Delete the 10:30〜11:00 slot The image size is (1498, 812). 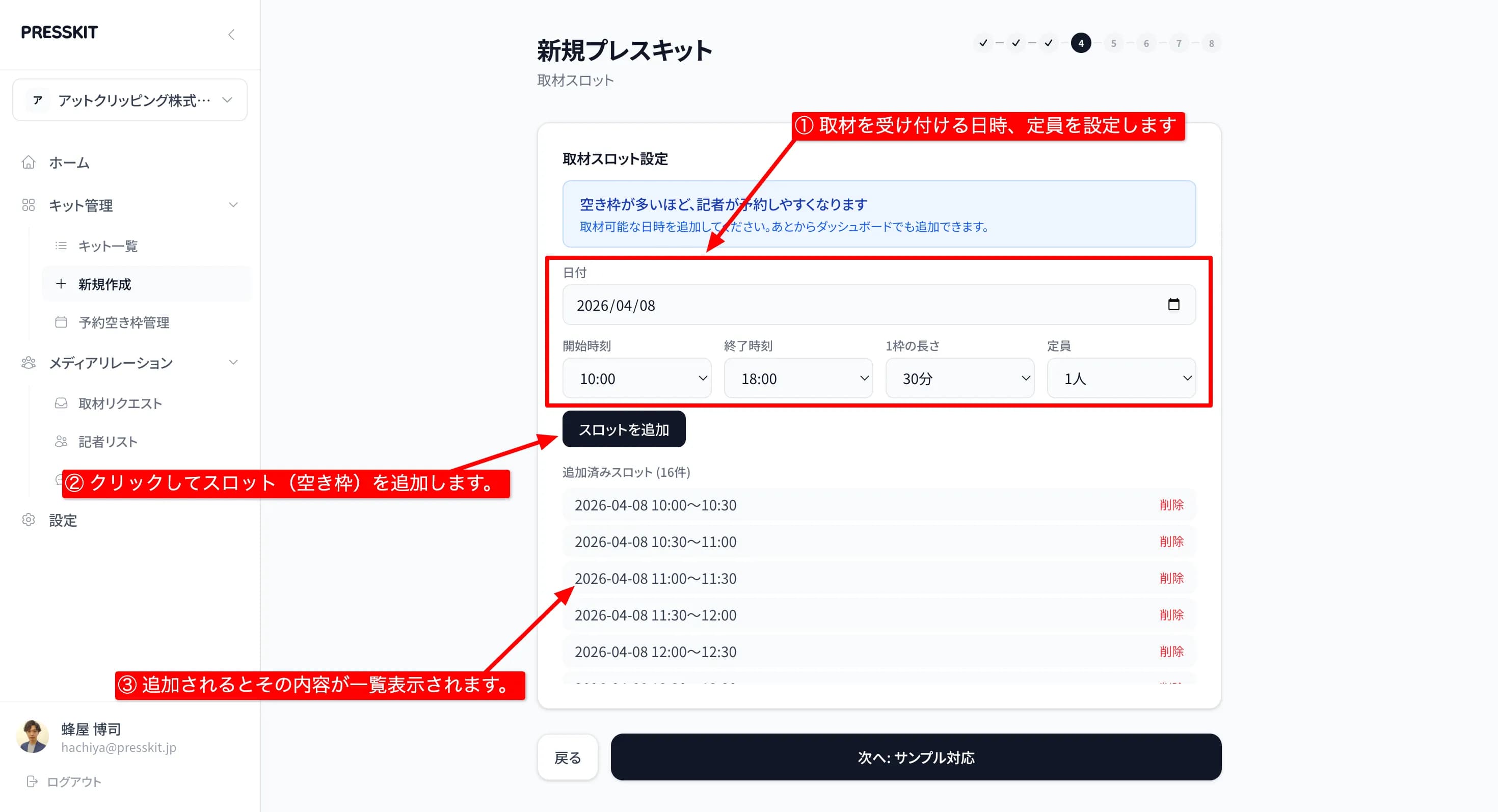pos(1171,541)
